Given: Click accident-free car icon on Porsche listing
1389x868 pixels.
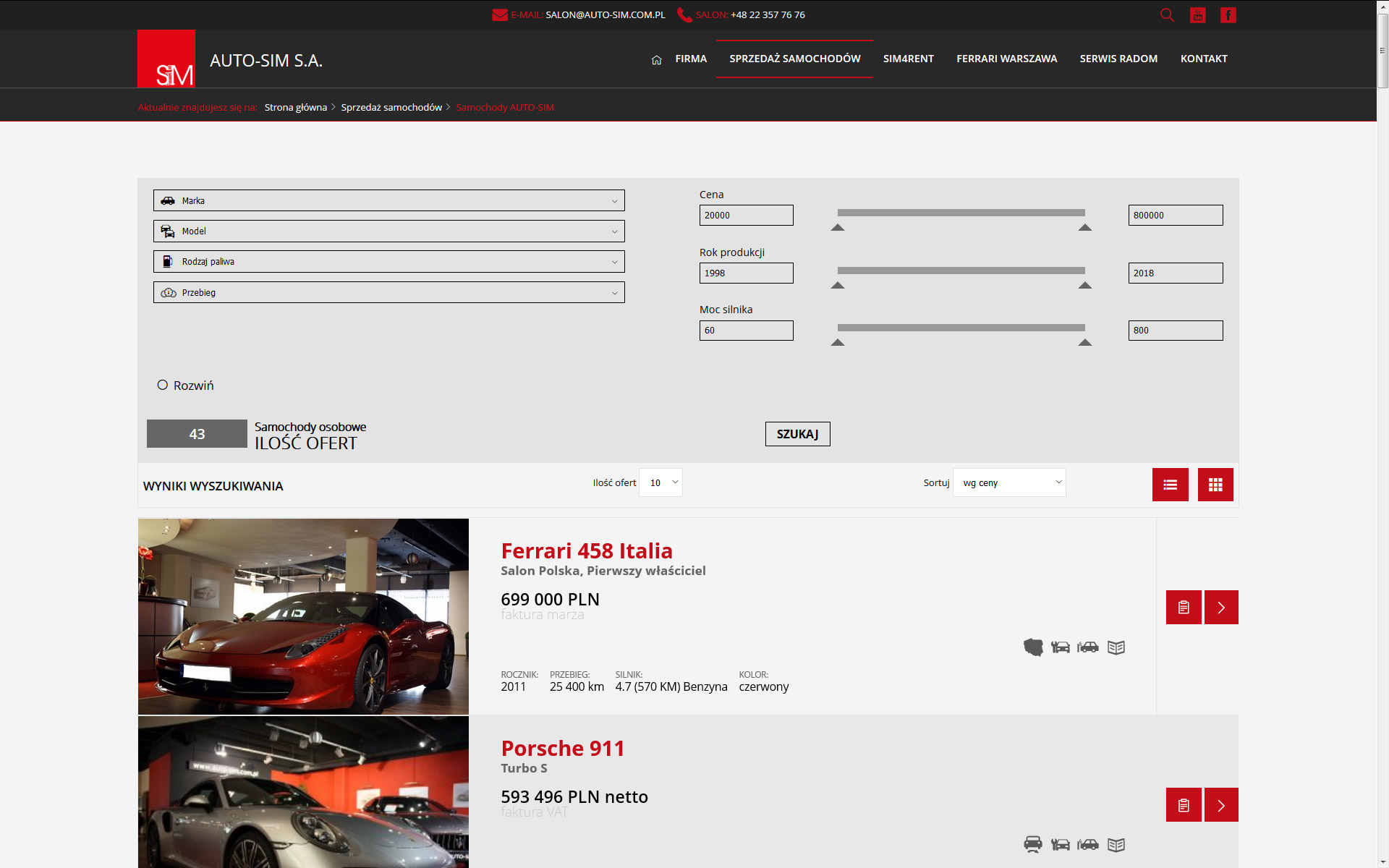Looking at the screenshot, I should click(1088, 844).
